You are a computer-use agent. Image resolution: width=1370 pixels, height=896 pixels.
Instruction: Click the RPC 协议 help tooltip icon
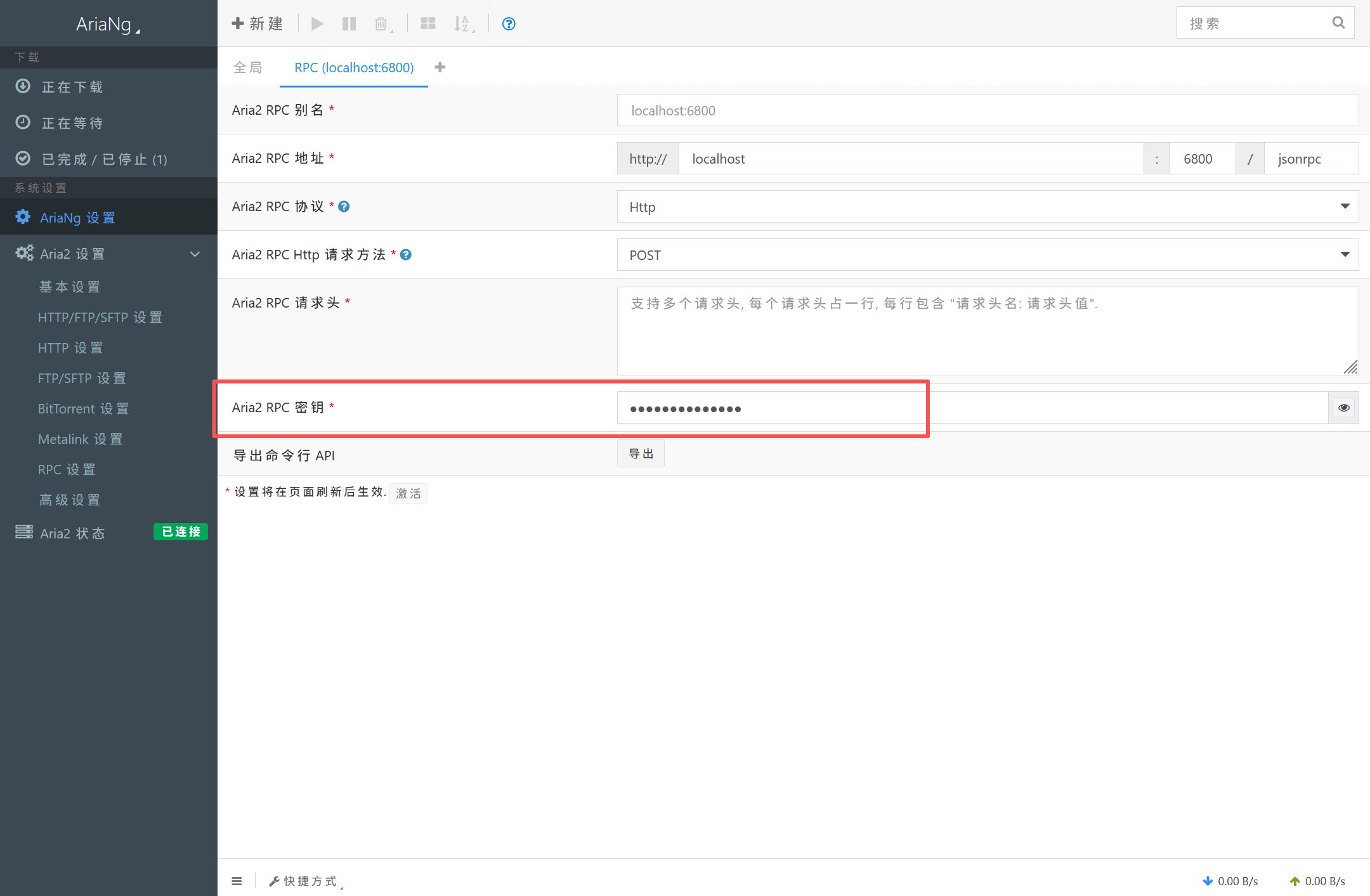pyautogui.click(x=344, y=206)
